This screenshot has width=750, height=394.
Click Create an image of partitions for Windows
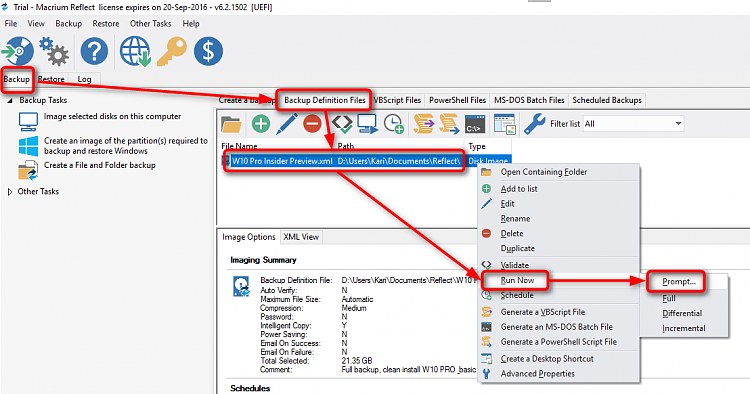pos(126,146)
